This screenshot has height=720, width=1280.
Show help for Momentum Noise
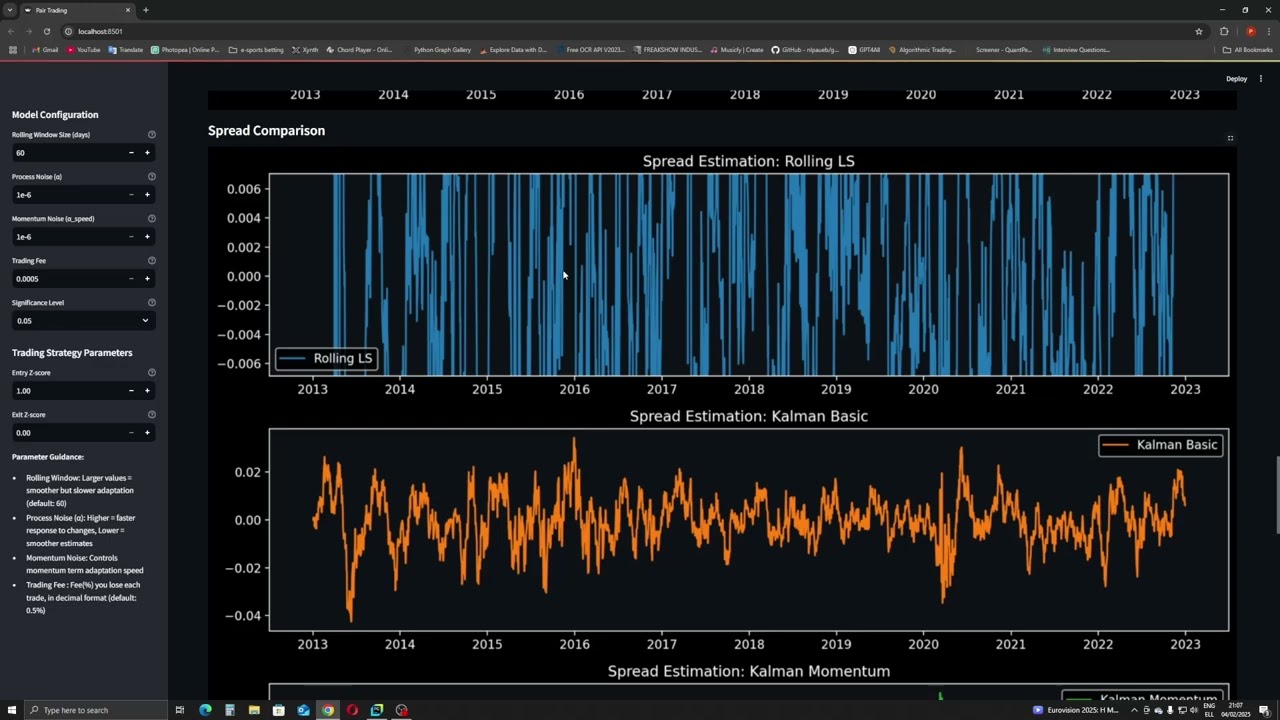coord(152,219)
